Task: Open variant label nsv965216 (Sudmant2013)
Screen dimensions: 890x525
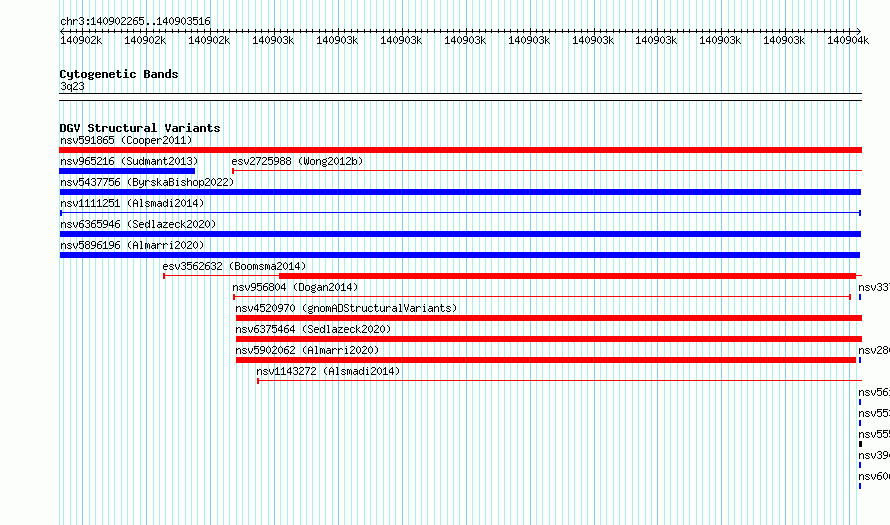Action: 129,161
